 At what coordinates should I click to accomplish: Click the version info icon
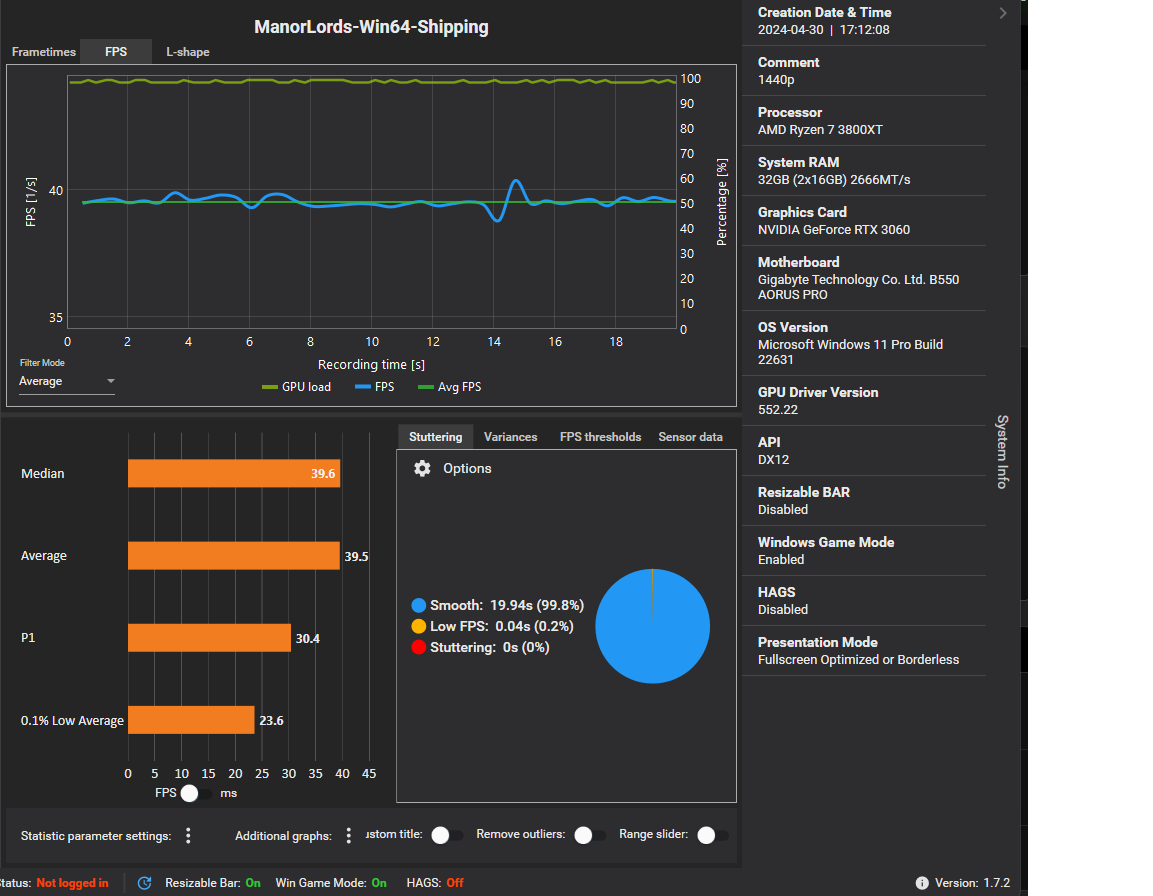[x=921, y=883]
